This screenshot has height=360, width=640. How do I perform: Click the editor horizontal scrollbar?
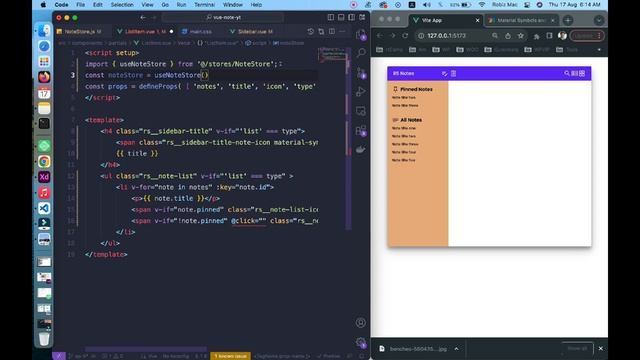pos(146,349)
